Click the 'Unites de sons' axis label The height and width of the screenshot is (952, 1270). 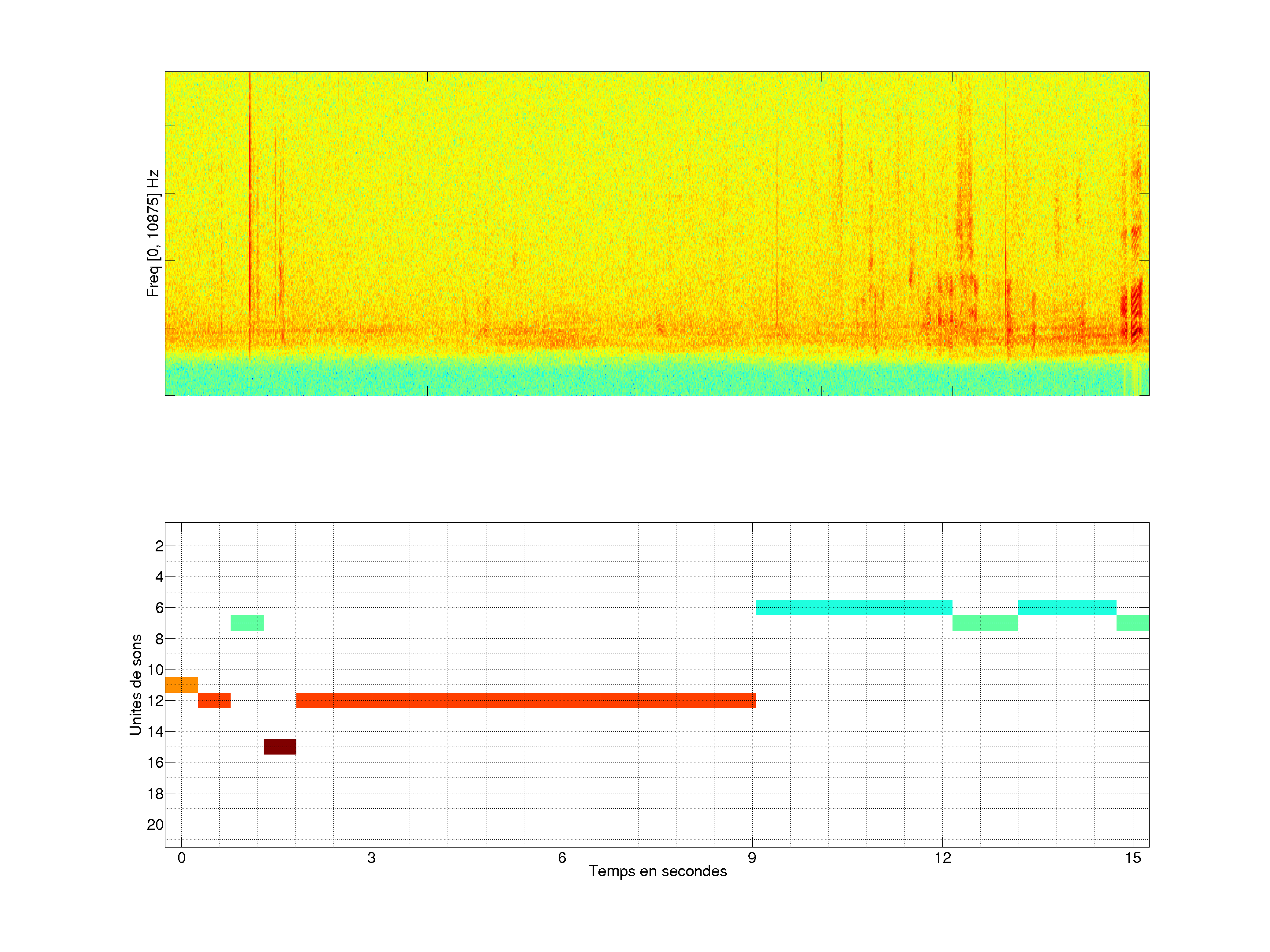pos(136,684)
